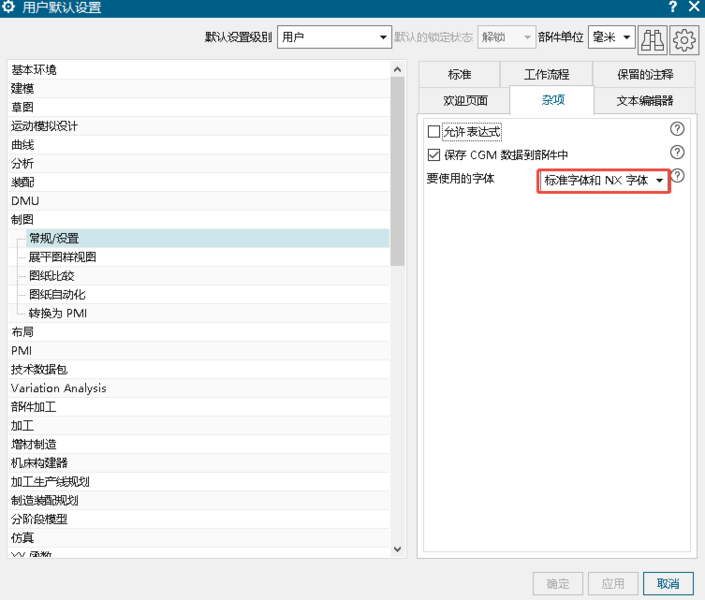Select 装配 in the category list
Viewport: 705px width, 600px height.
(199, 182)
